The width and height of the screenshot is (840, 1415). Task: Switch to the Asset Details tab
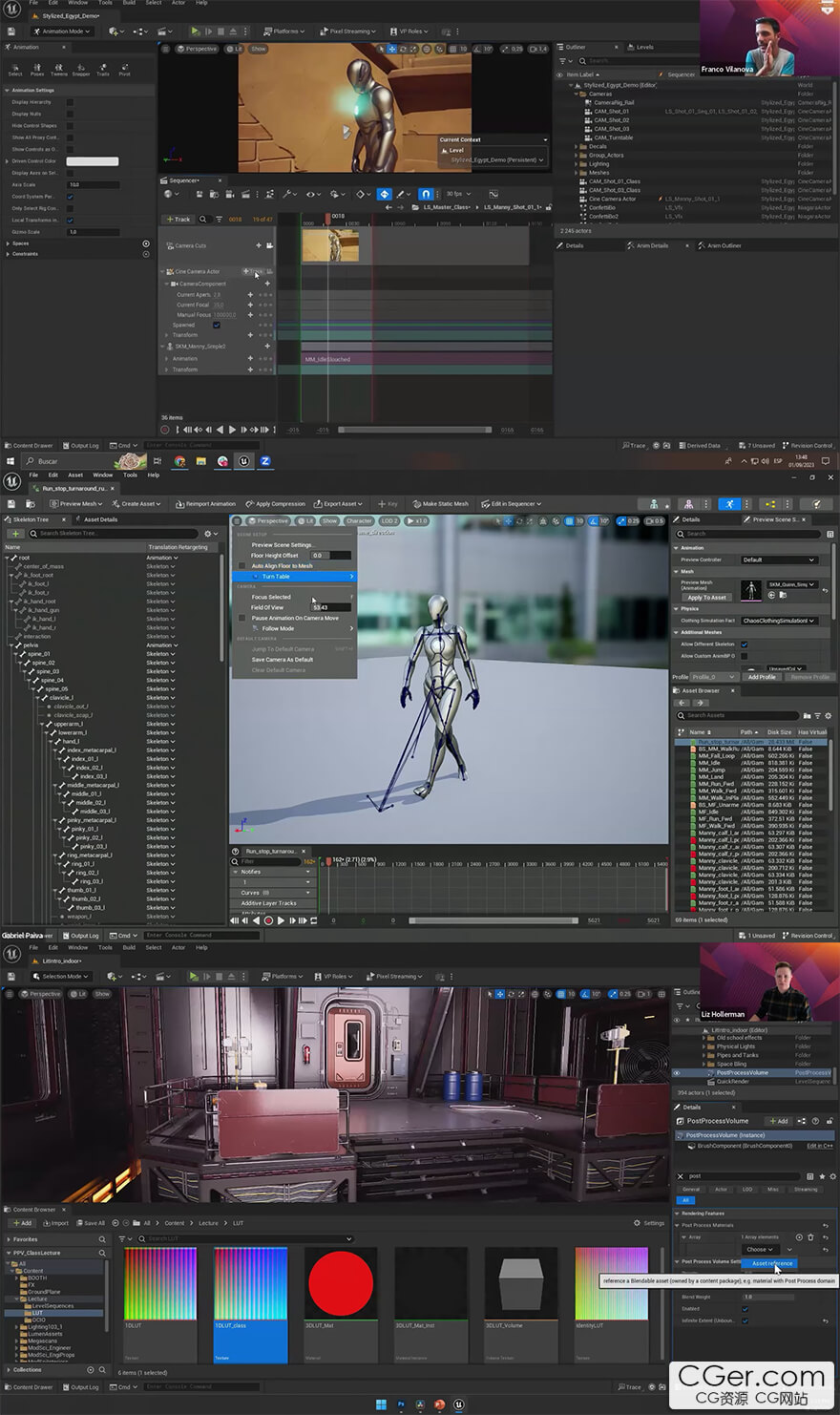pos(100,519)
